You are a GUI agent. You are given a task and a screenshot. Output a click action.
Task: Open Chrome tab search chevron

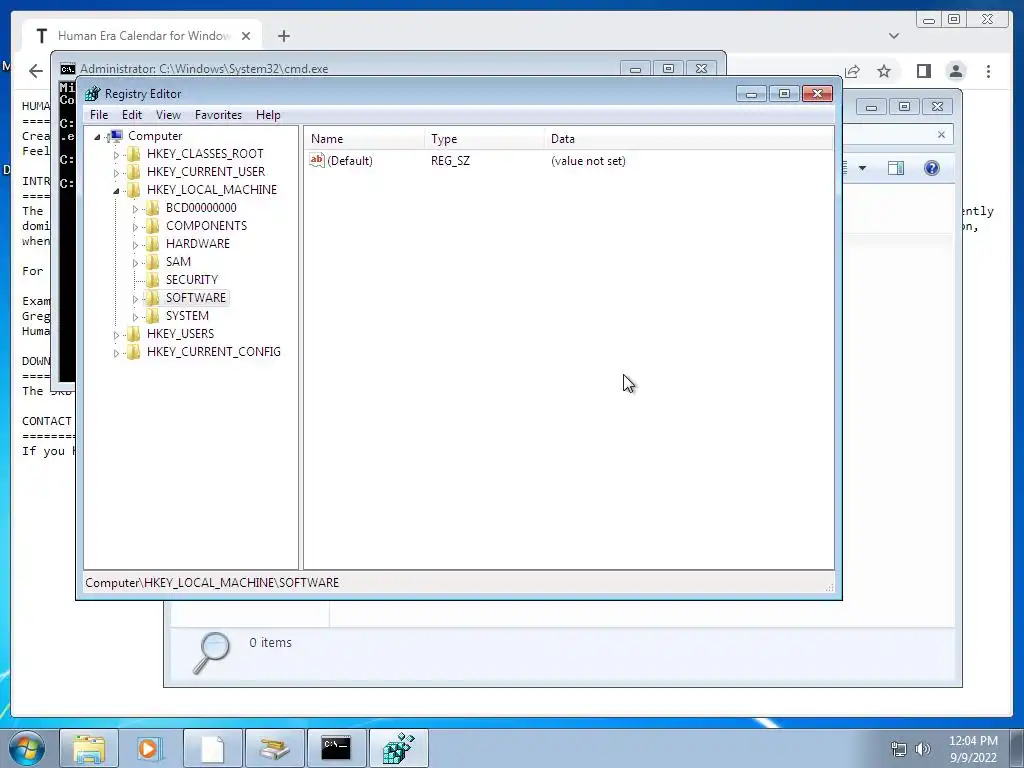[893, 36]
